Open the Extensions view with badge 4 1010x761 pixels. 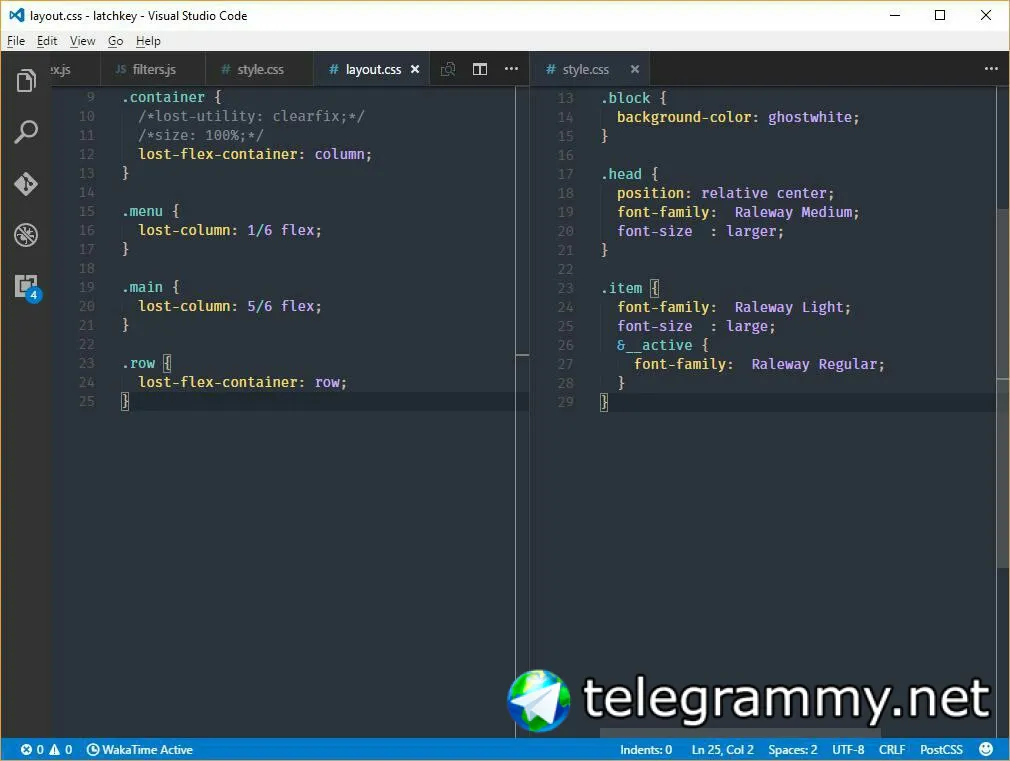click(27, 287)
